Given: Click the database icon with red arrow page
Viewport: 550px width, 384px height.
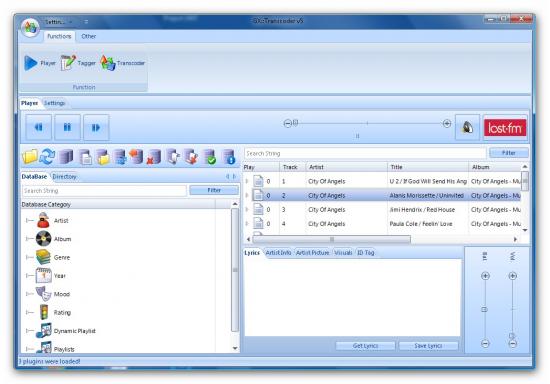Looking at the screenshot, I should 191,157.
